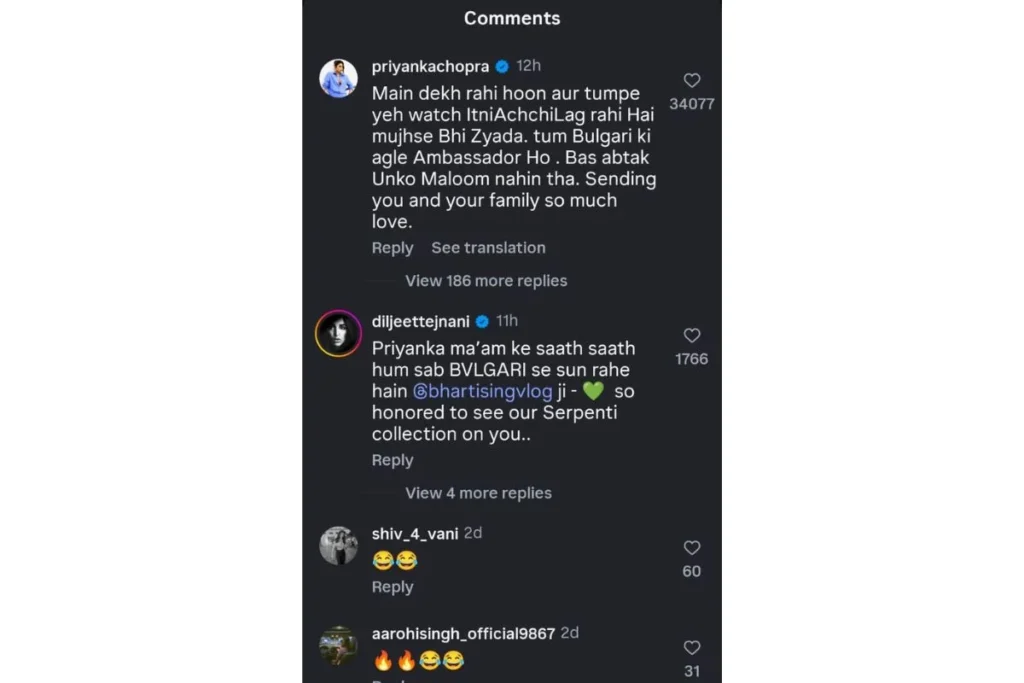Screen dimensions: 1024x683
Task: Open aarohisingh_official9867's profile avatar
Action: [338, 645]
